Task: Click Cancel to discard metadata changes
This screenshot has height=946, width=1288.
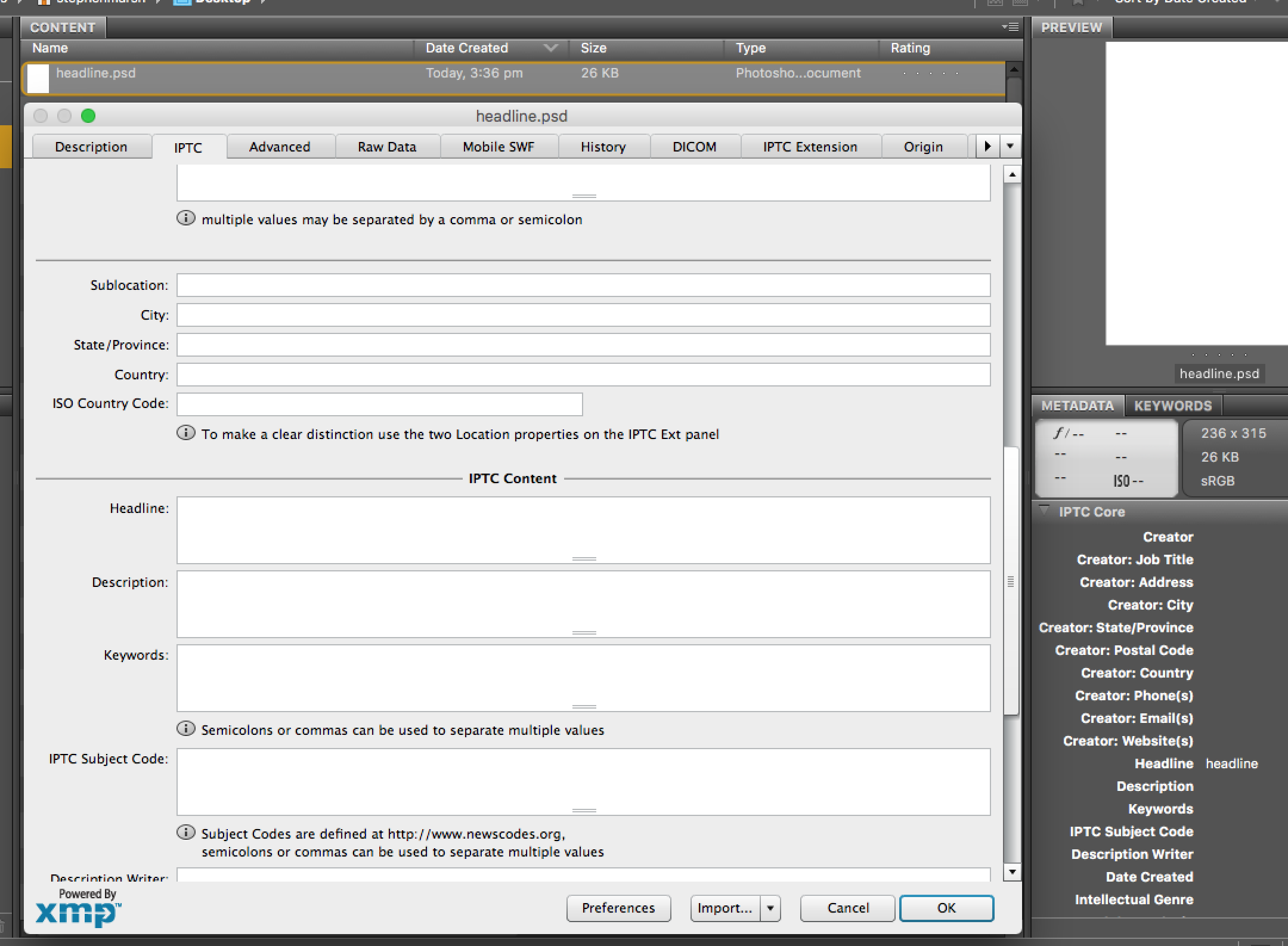Action: tap(847, 907)
